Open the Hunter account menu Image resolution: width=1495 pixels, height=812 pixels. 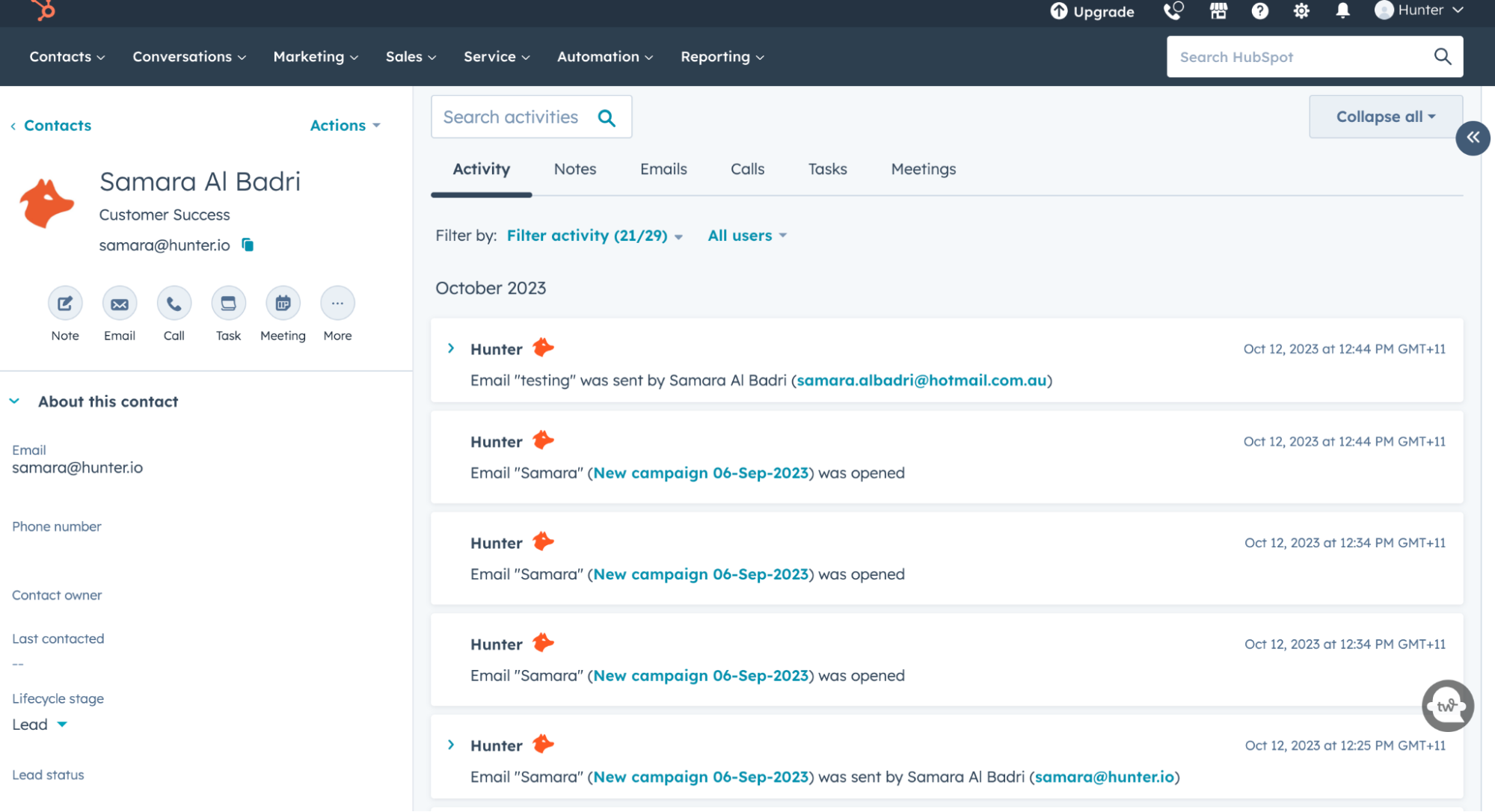click(1419, 10)
